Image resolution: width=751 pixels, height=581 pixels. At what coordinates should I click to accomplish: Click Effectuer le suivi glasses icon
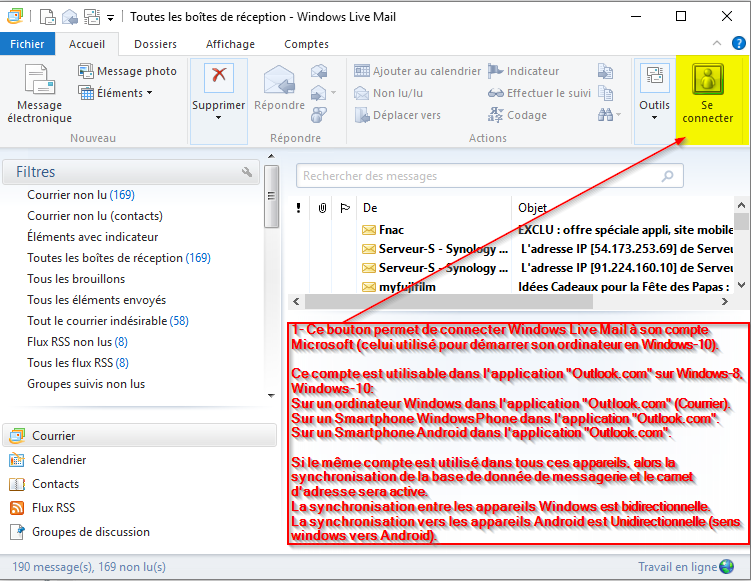[x=496, y=93]
